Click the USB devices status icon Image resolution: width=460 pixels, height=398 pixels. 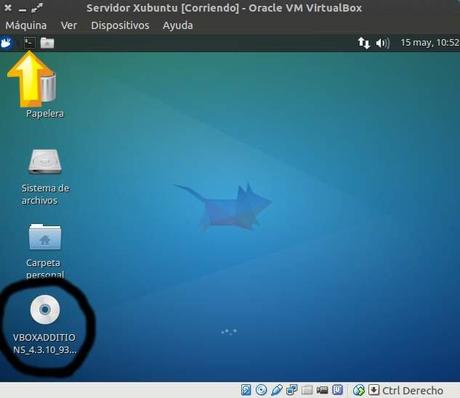(277, 390)
